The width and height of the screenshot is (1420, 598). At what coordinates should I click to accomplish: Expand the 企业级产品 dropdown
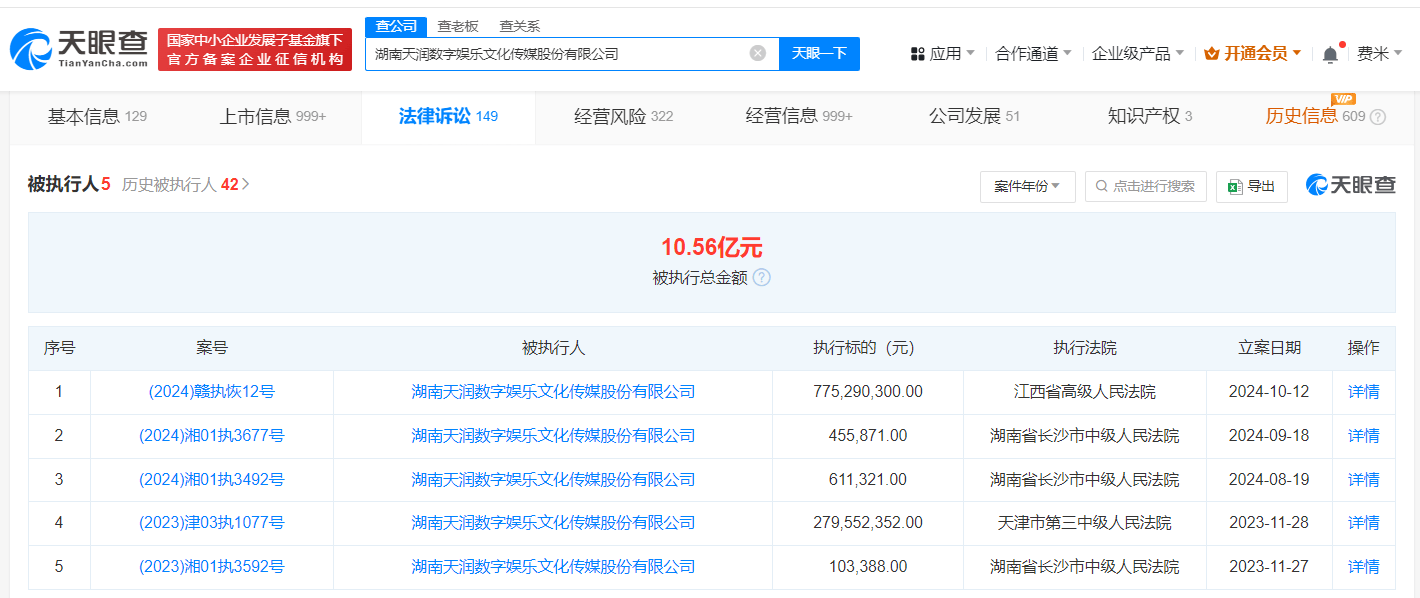click(1137, 54)
